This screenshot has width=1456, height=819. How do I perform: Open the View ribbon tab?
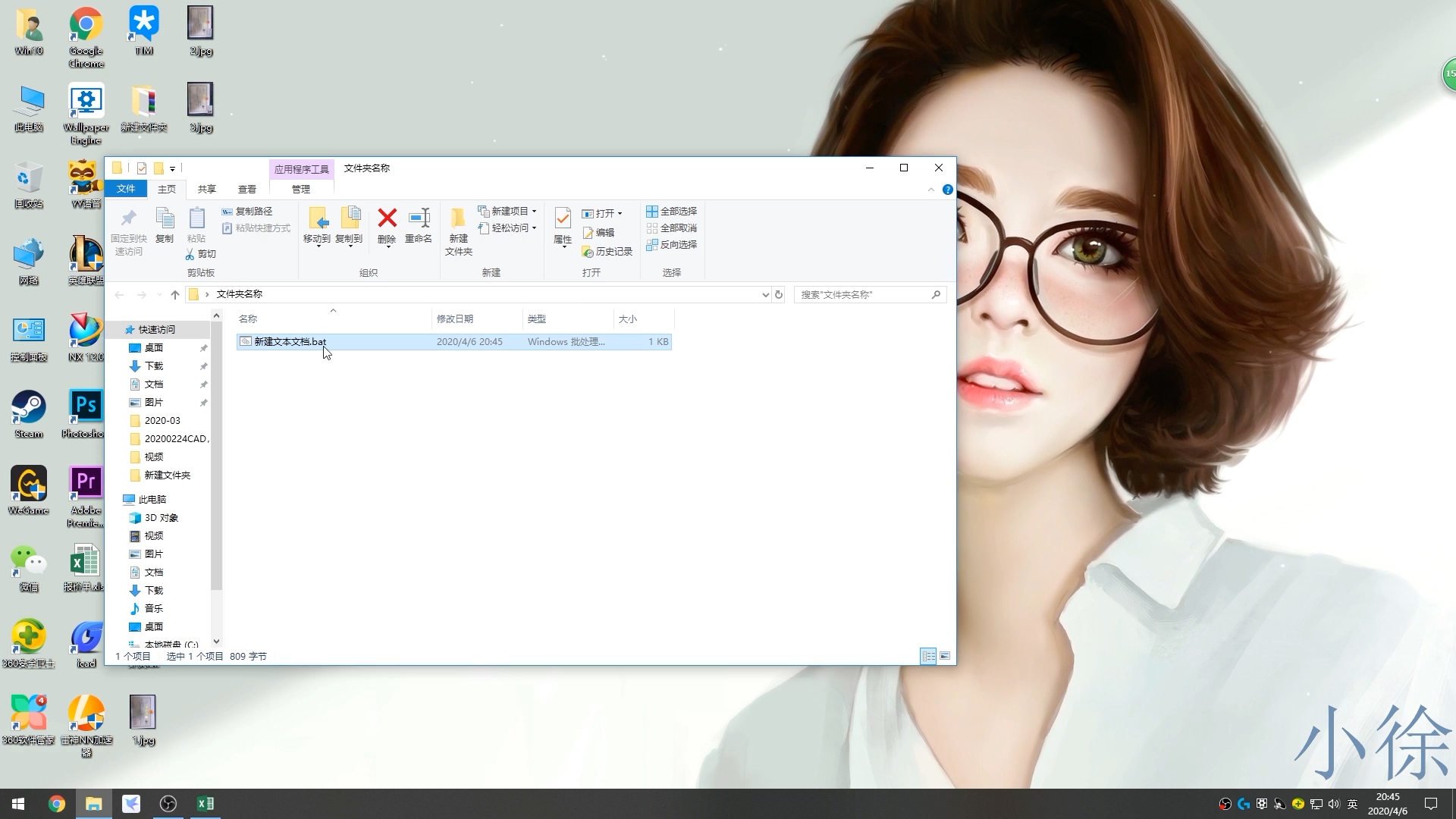tap(247, 189)
